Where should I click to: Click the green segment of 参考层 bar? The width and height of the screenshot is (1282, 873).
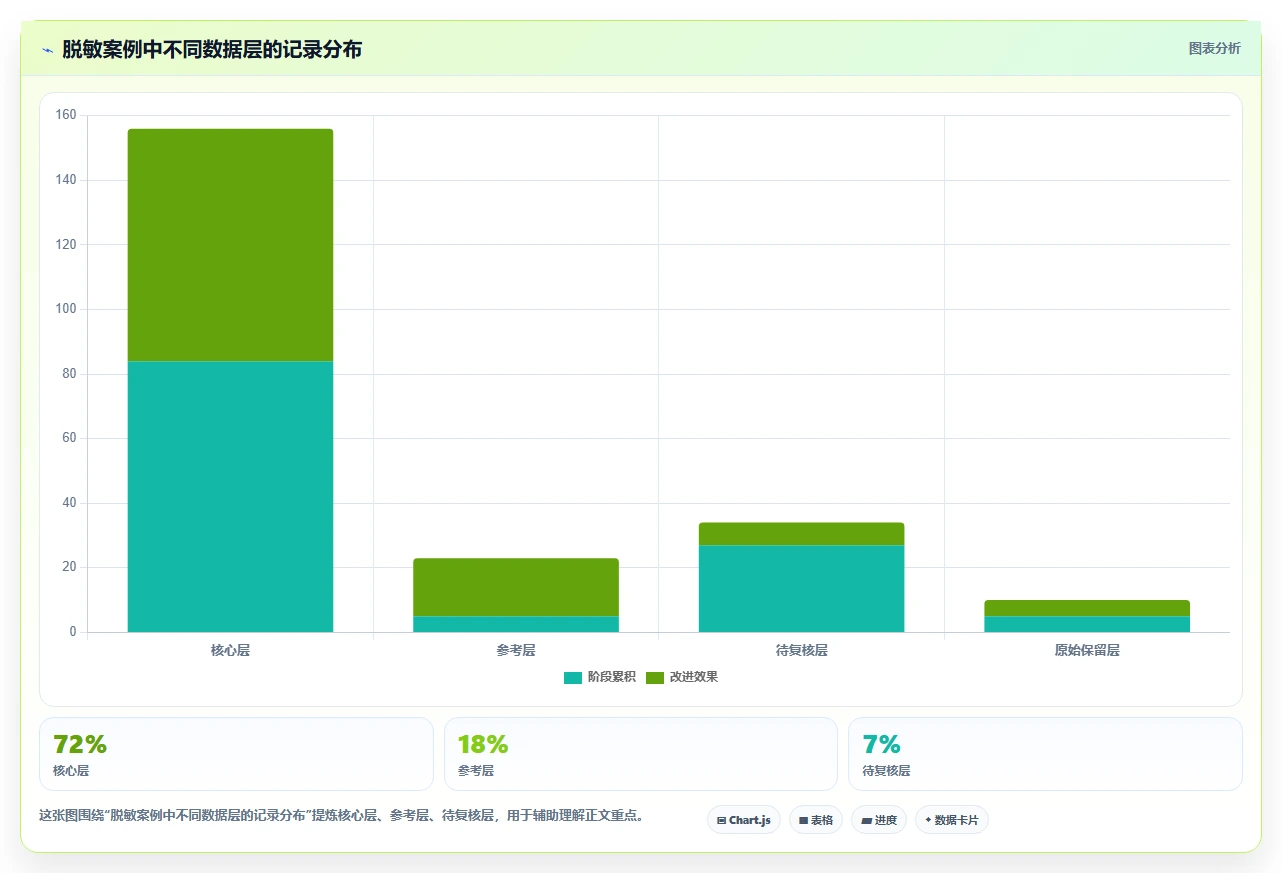coord(516,587)
